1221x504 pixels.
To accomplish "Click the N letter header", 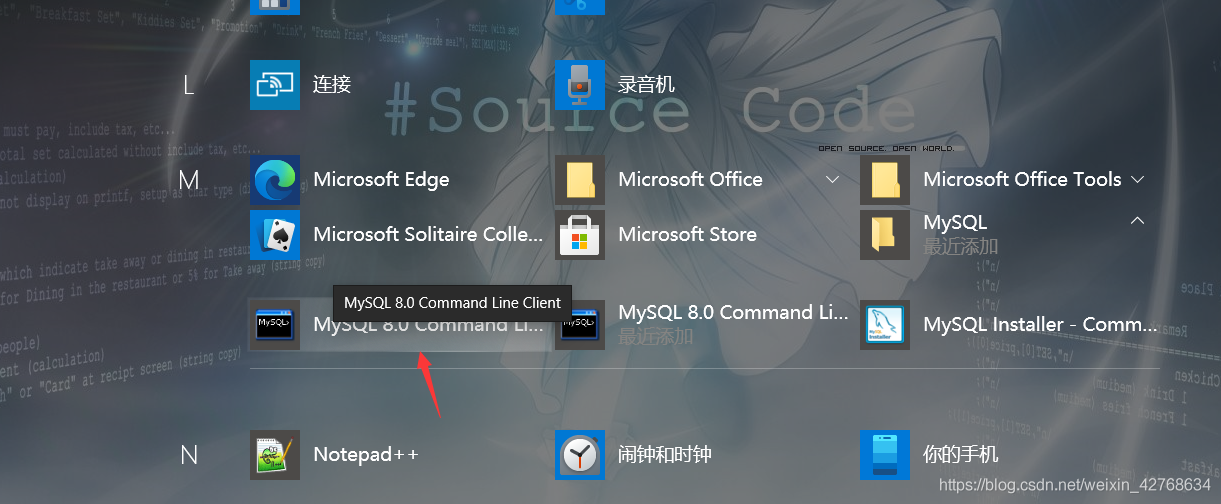I will [x=189, y=456].
